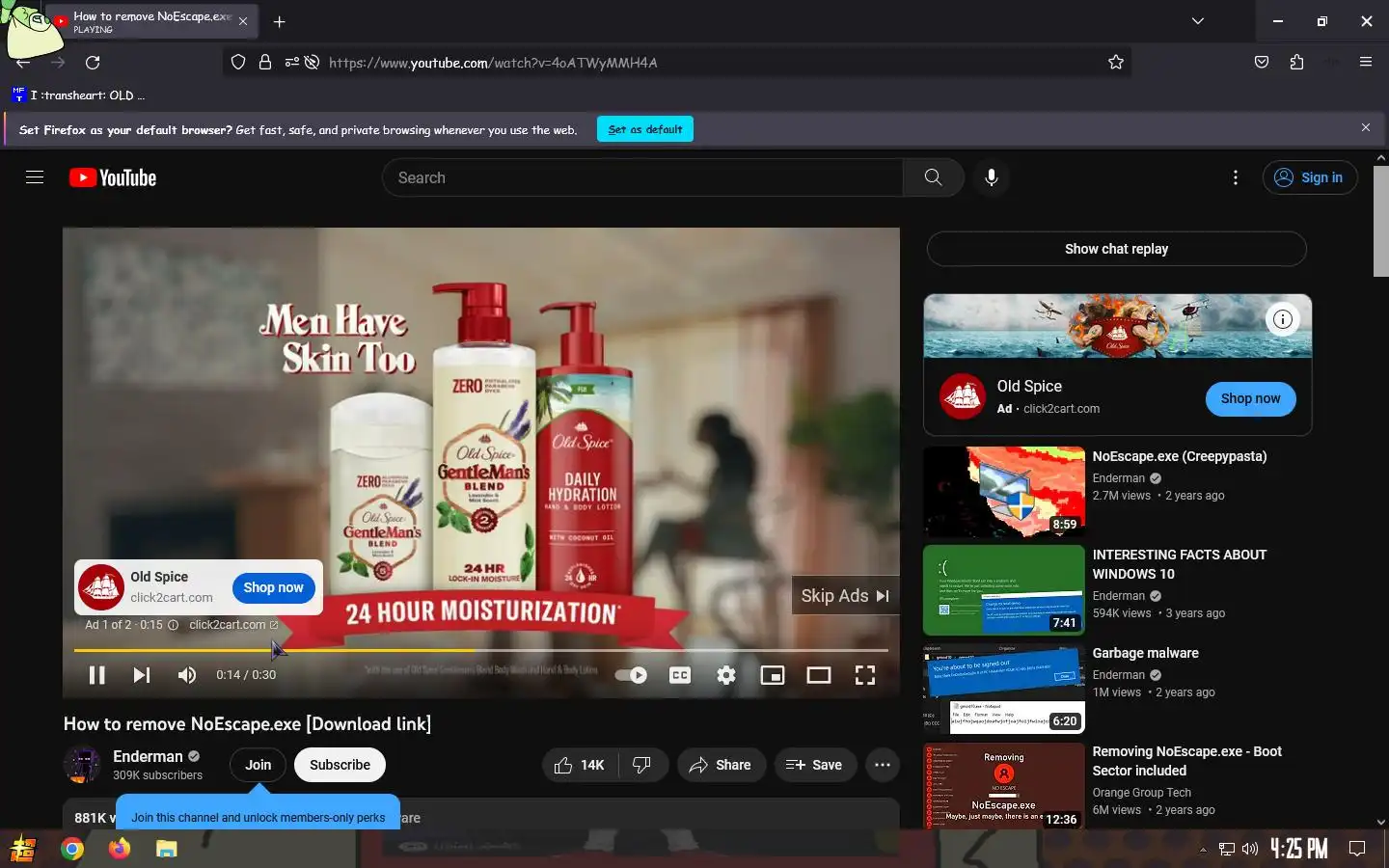The width and height of the screenshot is (1389, 868).
Task: Open Enderman channel name link
Action: click(148, 756)
